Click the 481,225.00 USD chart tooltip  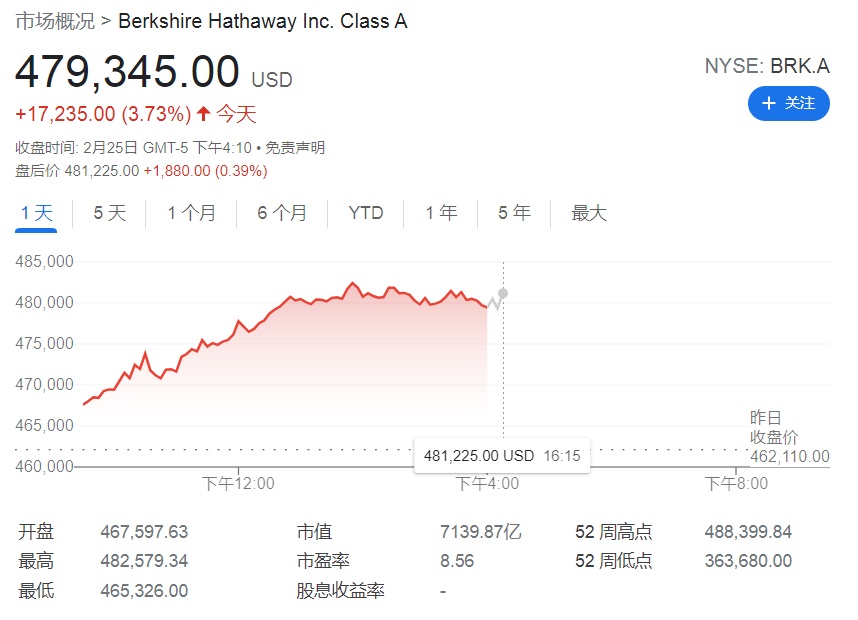(501, 455)
